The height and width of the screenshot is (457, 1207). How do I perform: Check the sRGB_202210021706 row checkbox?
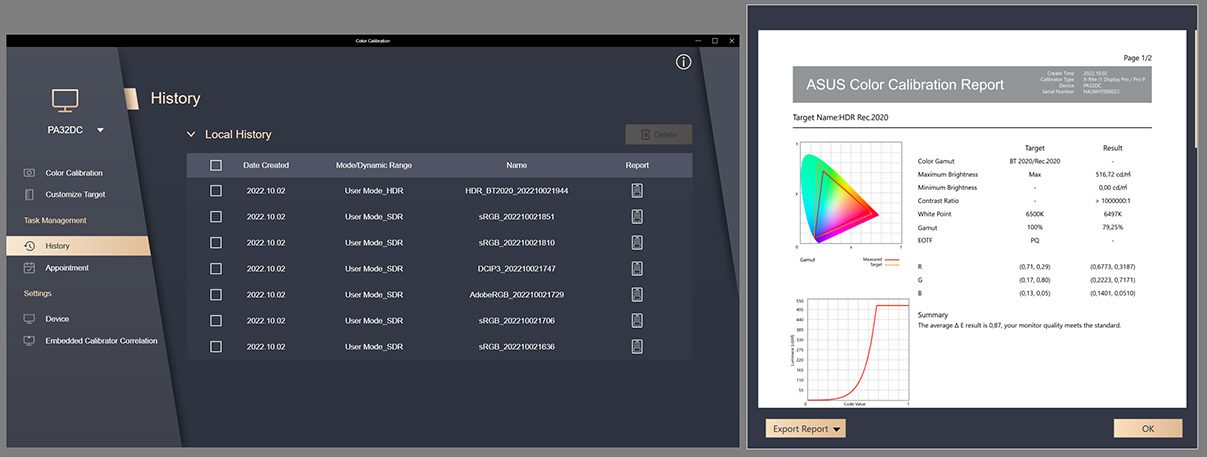coord(216,320)
